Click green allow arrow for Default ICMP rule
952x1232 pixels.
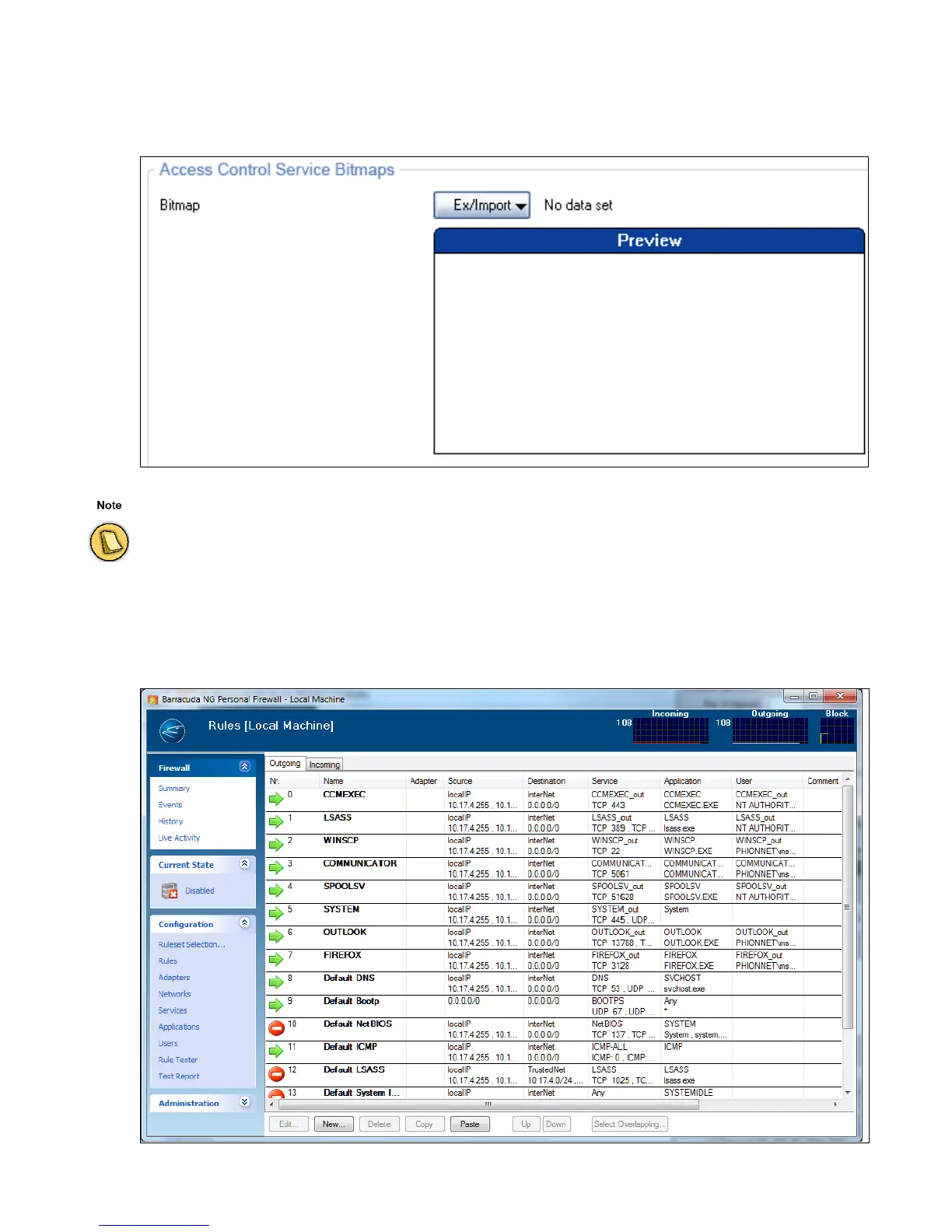(x=276, y=1052)
